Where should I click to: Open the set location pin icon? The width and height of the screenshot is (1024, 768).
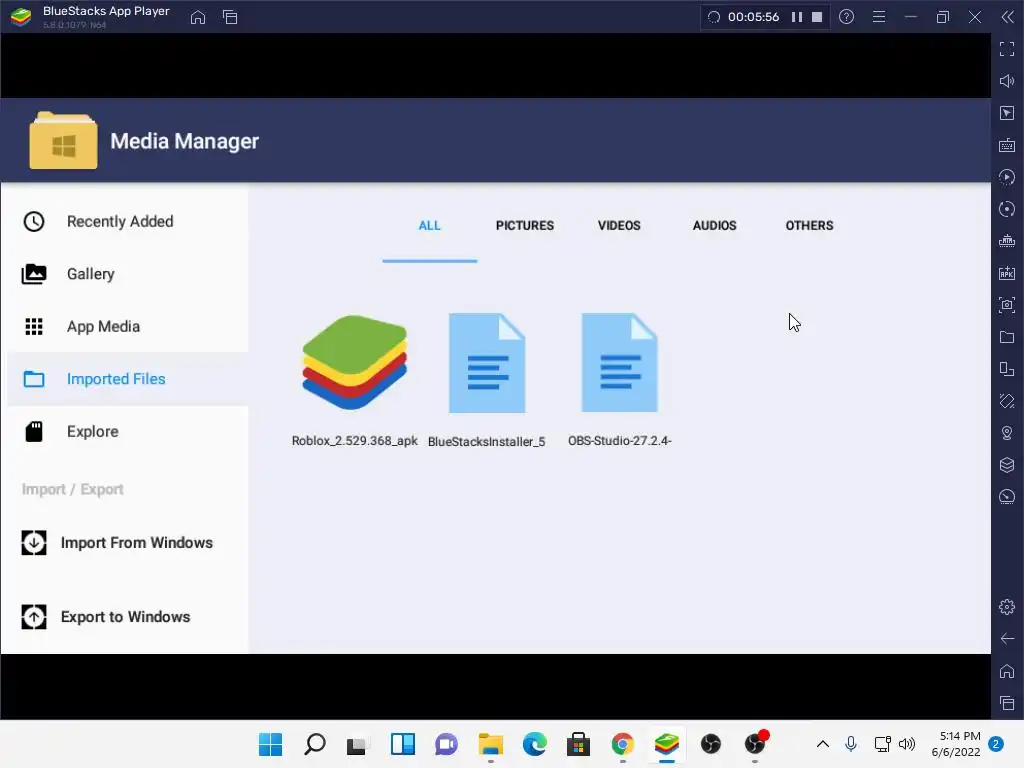(x=1007, y=433)
